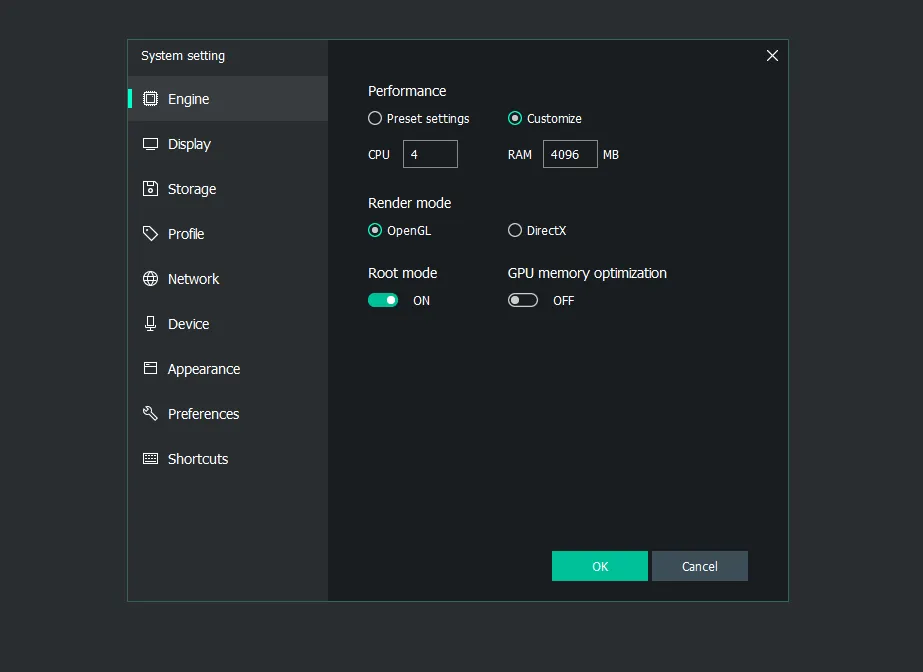Screen dimensions: 923x672
Task: Close the System setting dialog
Action: tap(772, 56)
